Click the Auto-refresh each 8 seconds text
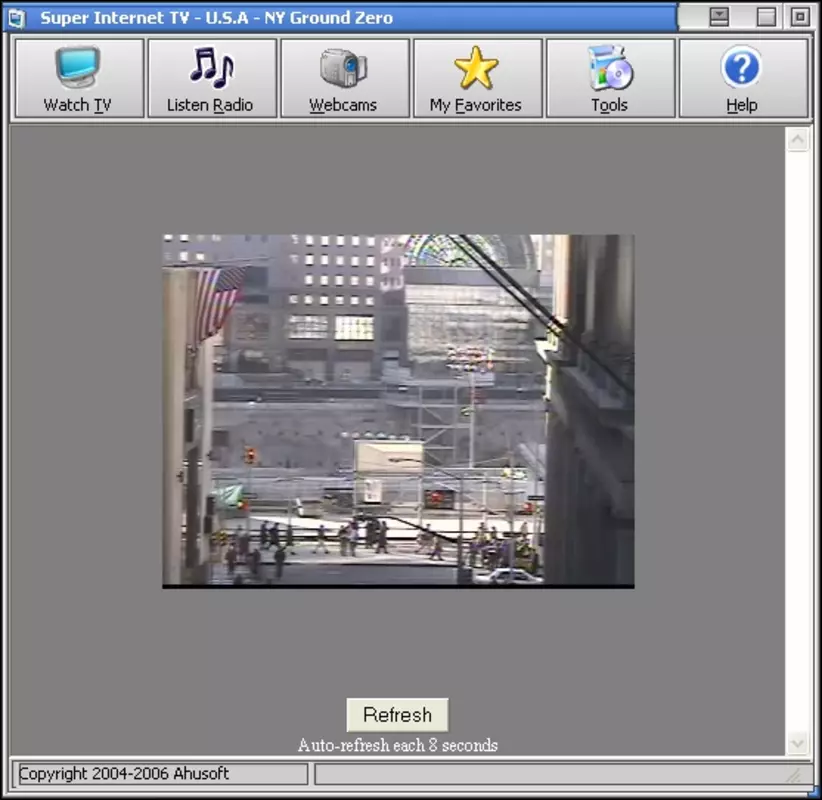 [x=397, y=745]
